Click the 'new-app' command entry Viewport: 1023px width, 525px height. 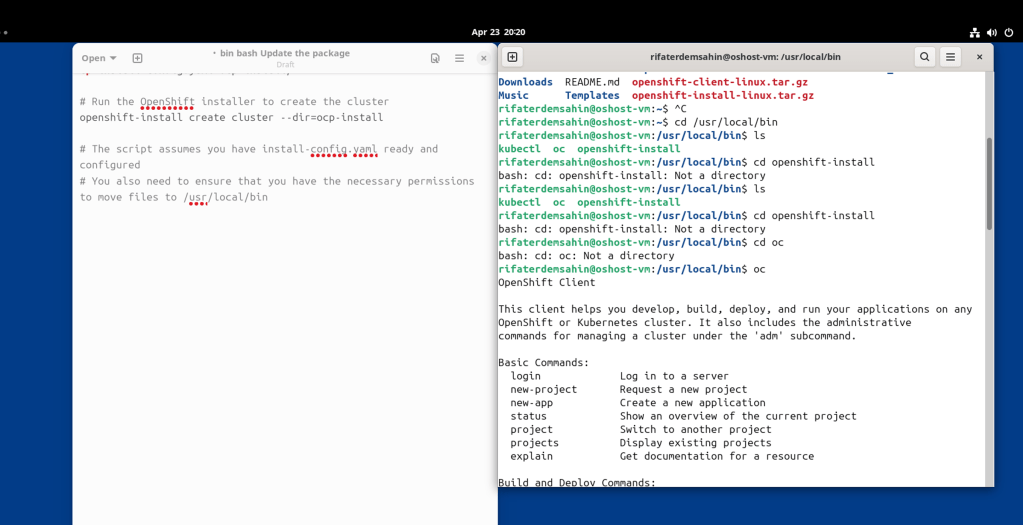[x=532, y=402]
